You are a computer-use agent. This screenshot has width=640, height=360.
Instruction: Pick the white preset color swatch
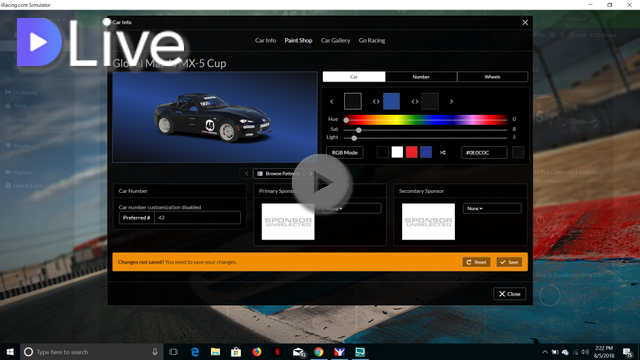tap(397, 152)
